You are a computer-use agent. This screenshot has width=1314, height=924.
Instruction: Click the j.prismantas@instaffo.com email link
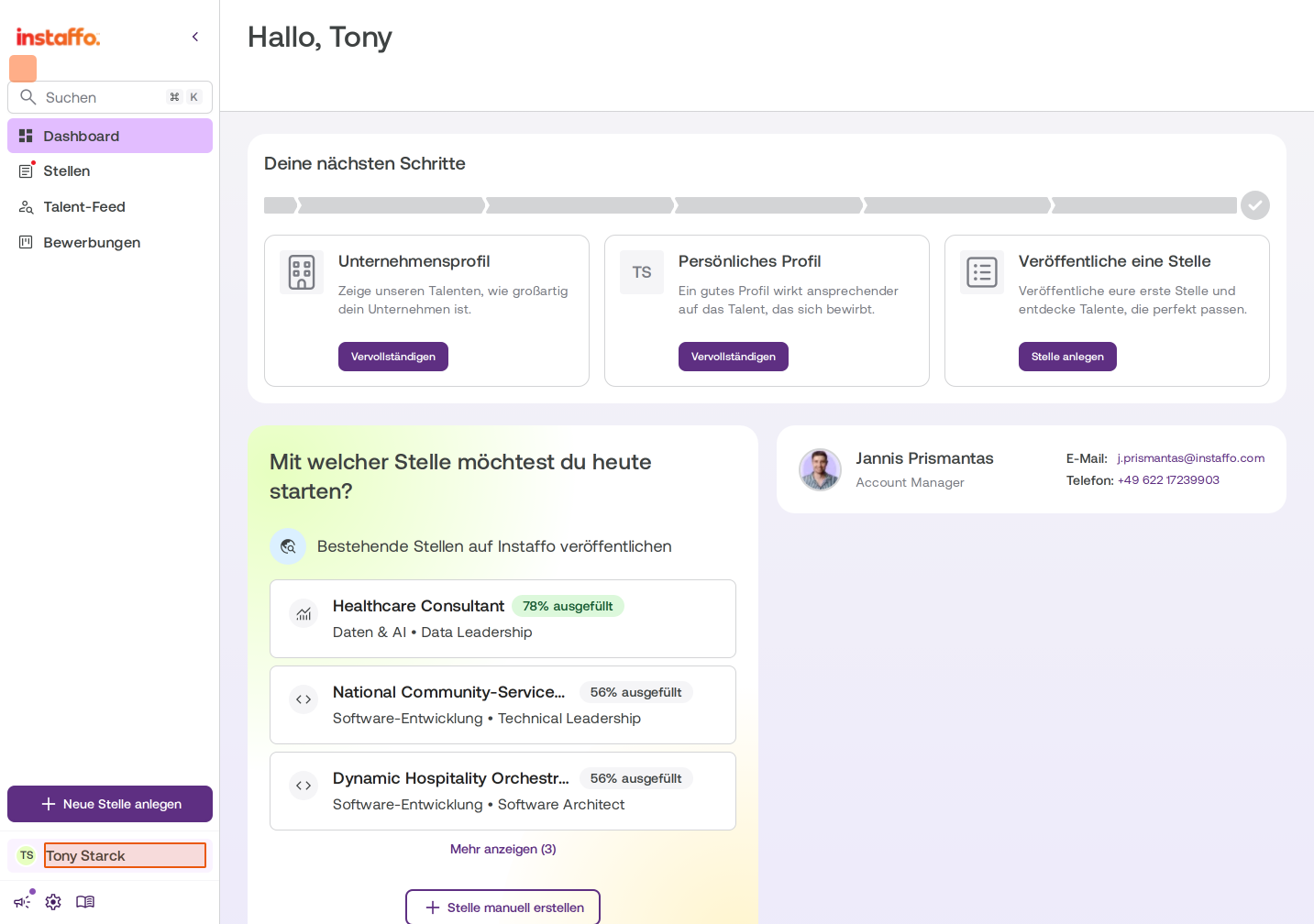[x=1191, y=458]
